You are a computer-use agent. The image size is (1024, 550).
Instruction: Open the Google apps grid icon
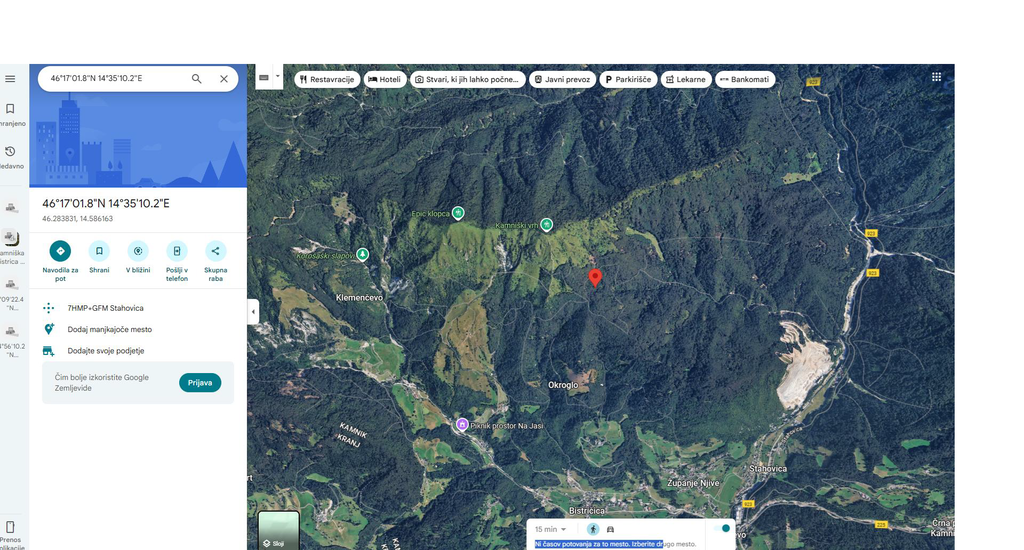[936, 77]
